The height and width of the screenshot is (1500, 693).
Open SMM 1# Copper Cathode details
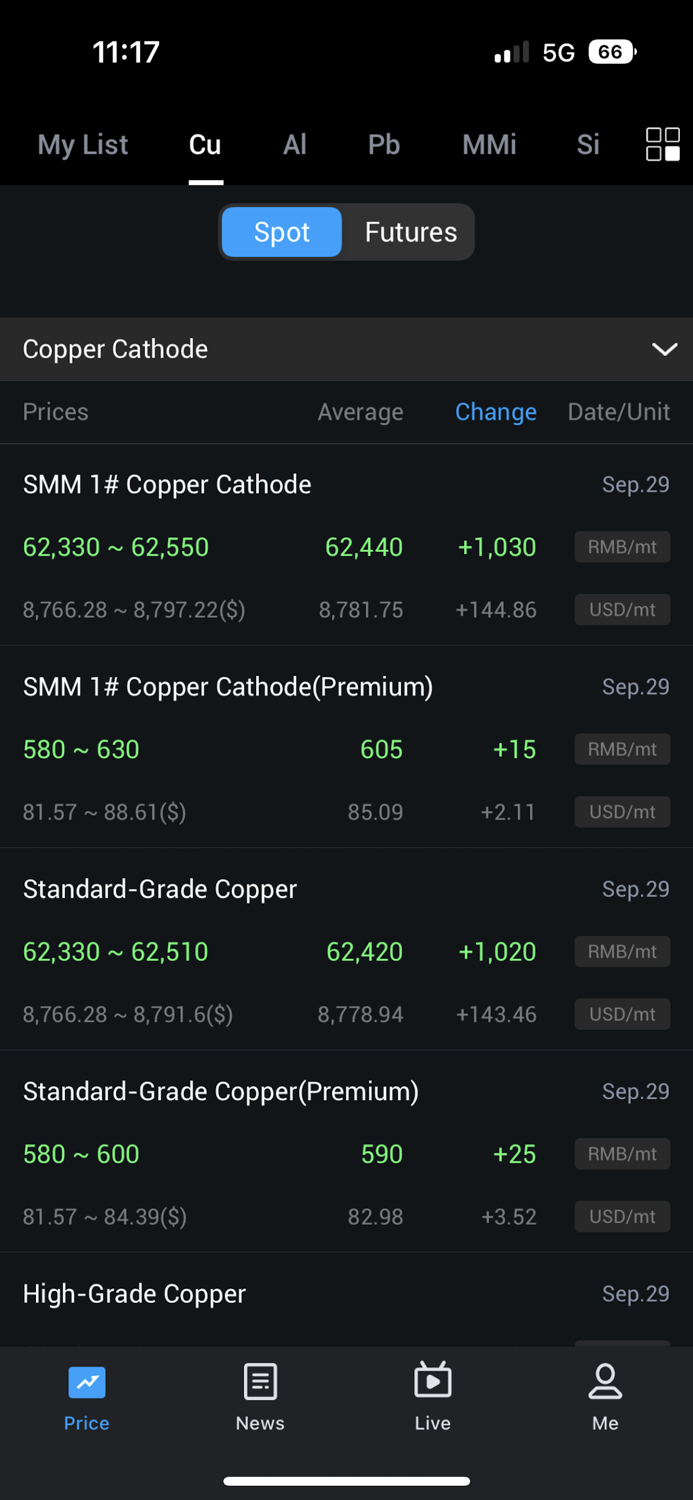[167, 484]
